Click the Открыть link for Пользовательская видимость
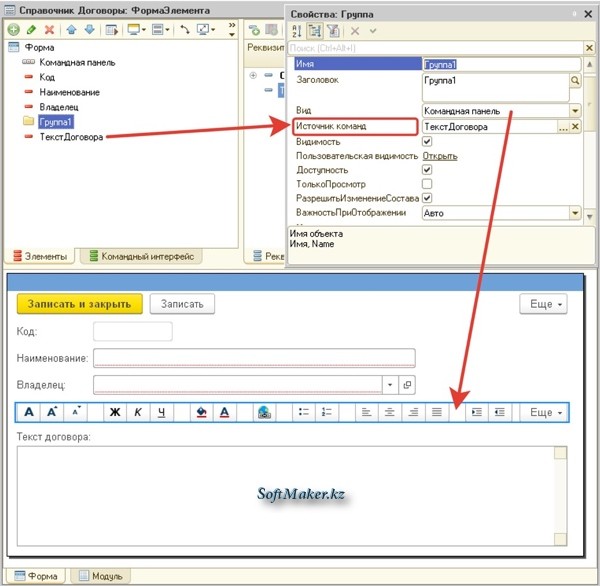The image size is (600, 586). coord(440,156)
